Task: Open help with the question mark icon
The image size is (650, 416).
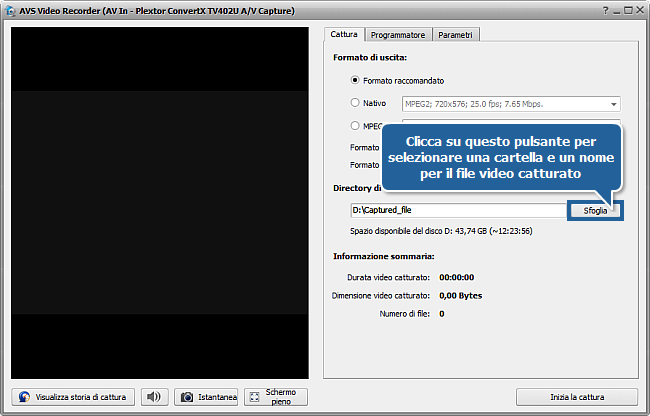Action: click(605, 9)
